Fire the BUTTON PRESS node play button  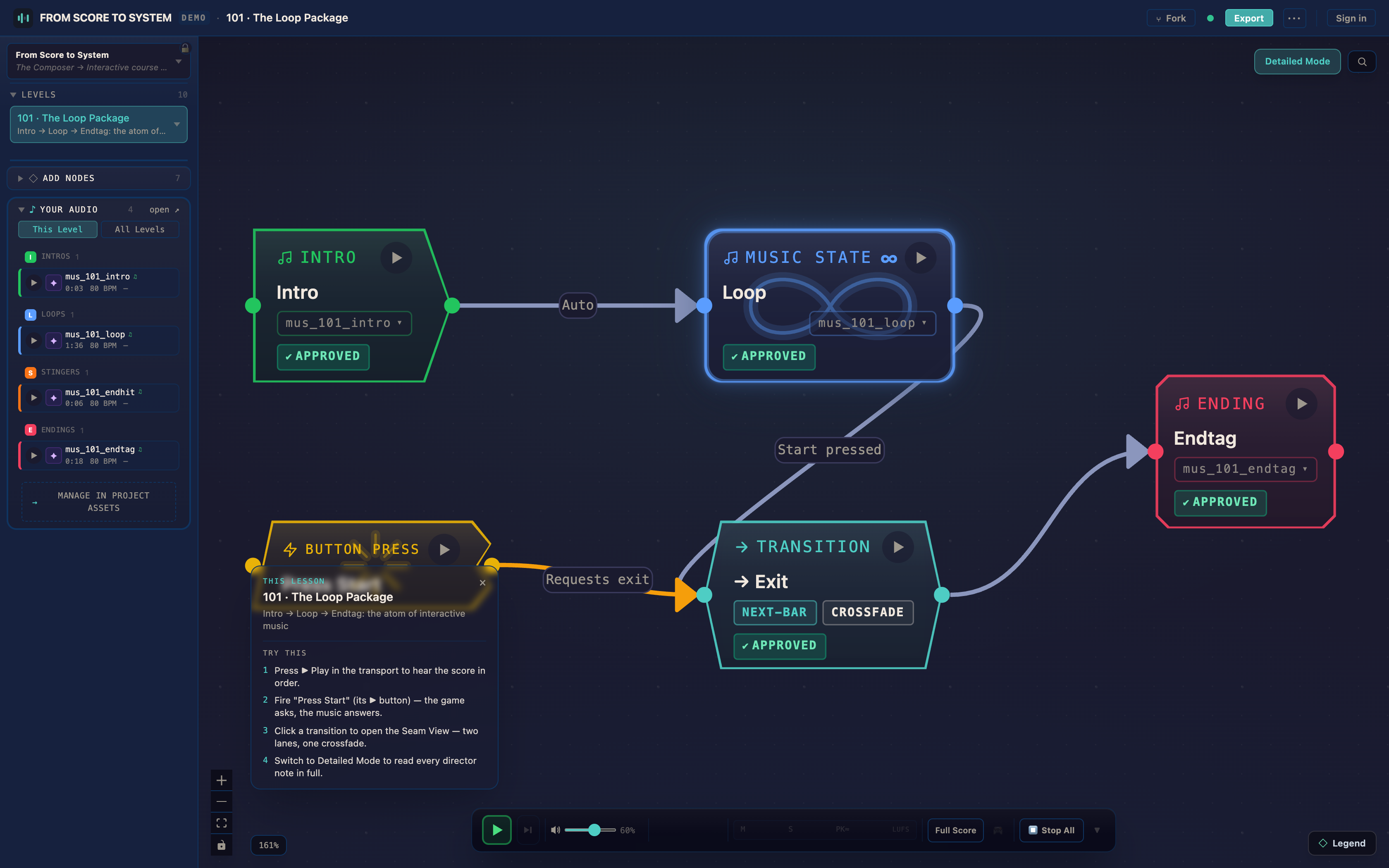pyautogui.click(x=444, y=549)
